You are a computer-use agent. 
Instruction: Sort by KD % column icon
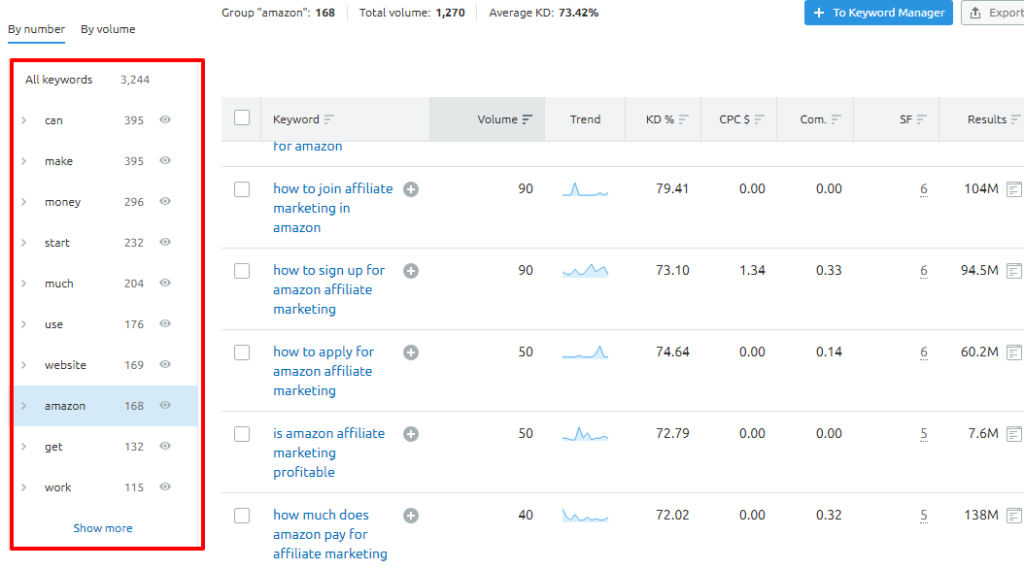click(684, 120)
